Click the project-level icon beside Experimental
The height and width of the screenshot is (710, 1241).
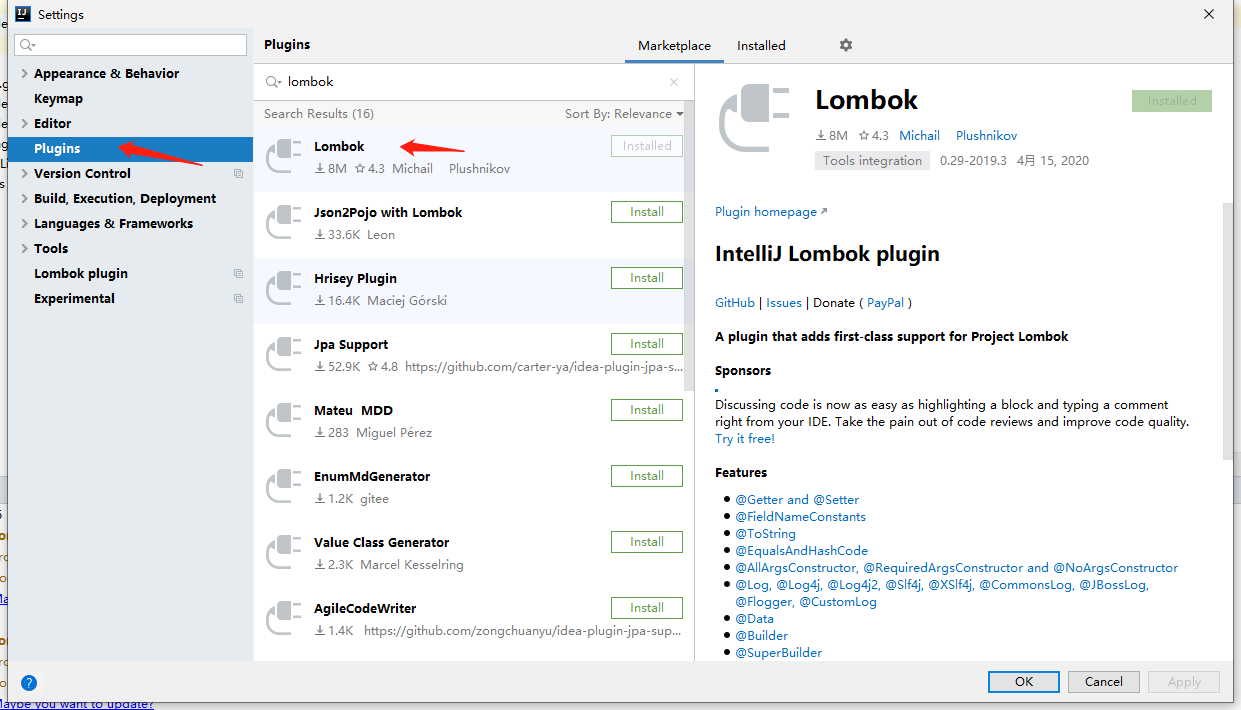(238, 299)
